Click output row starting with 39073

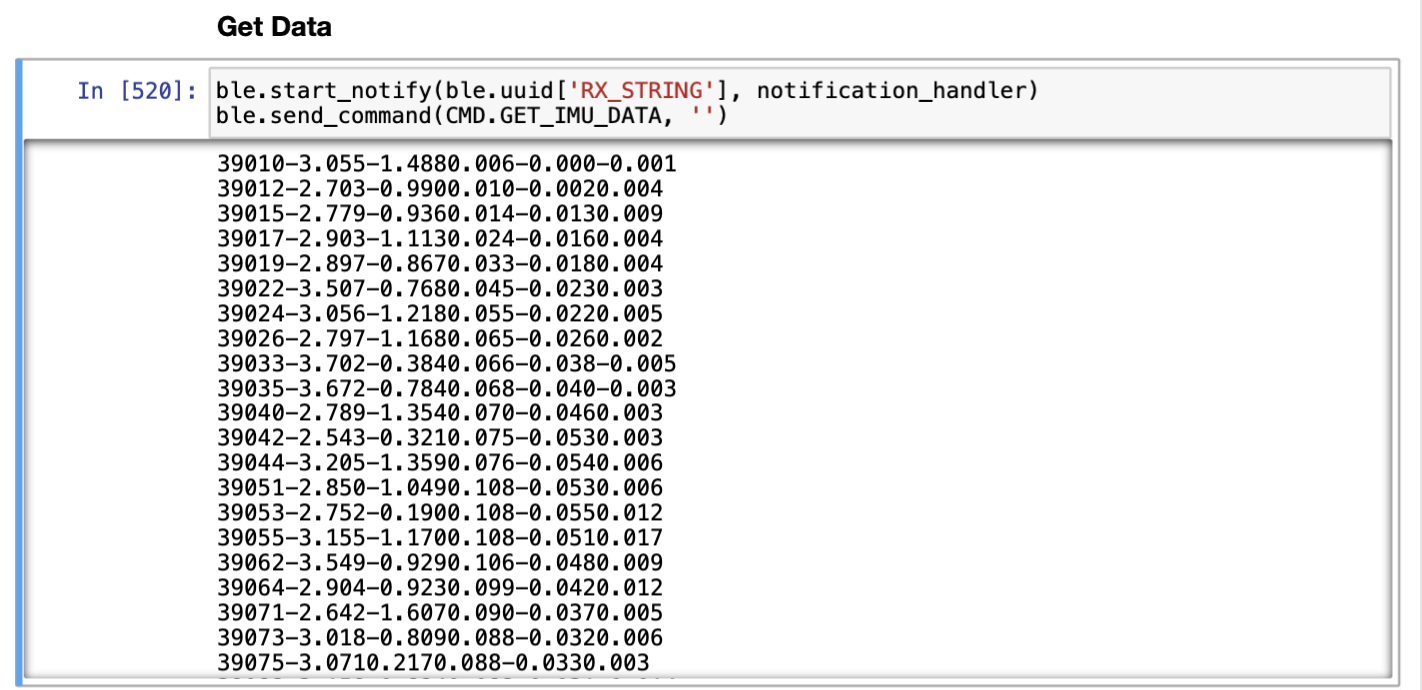pyautogui.click(x=440, y=638)
